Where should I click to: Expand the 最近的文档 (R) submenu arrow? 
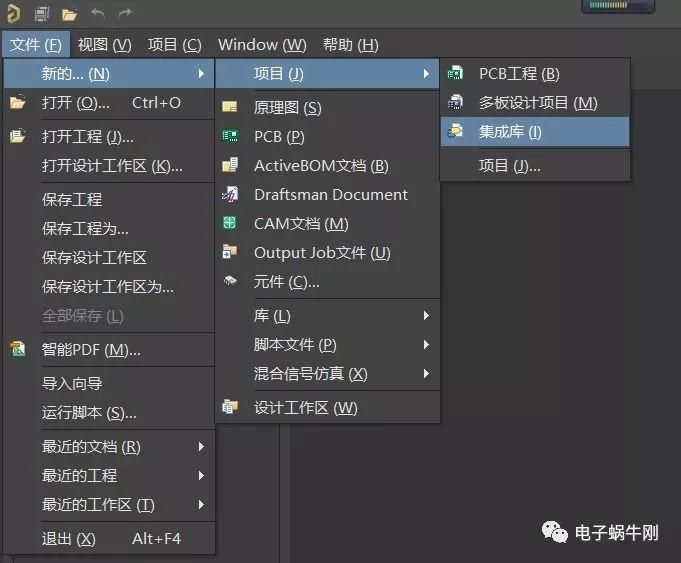pyautogui.click(x=201, y=447)
